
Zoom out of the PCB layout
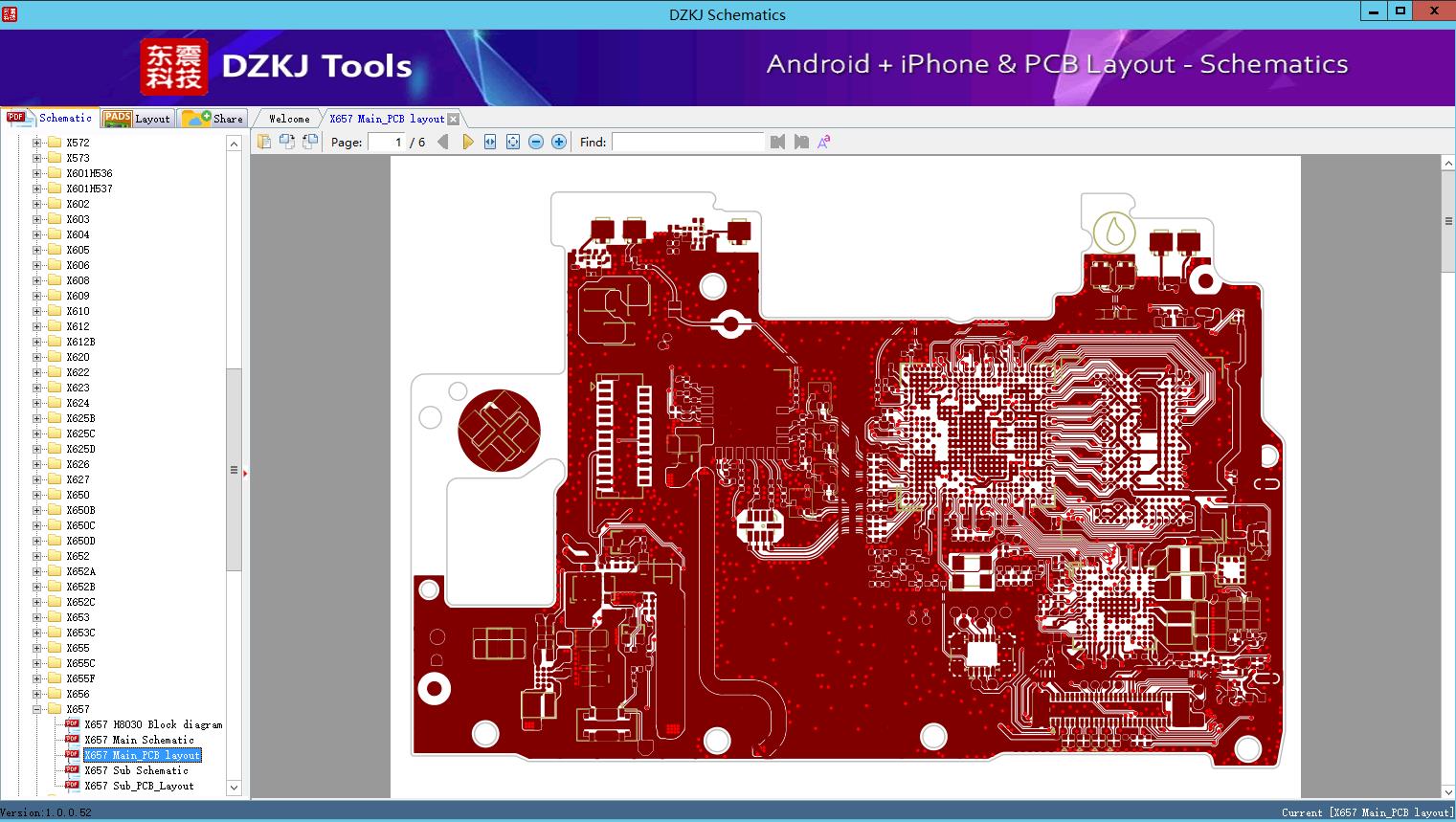pos(535,141)
